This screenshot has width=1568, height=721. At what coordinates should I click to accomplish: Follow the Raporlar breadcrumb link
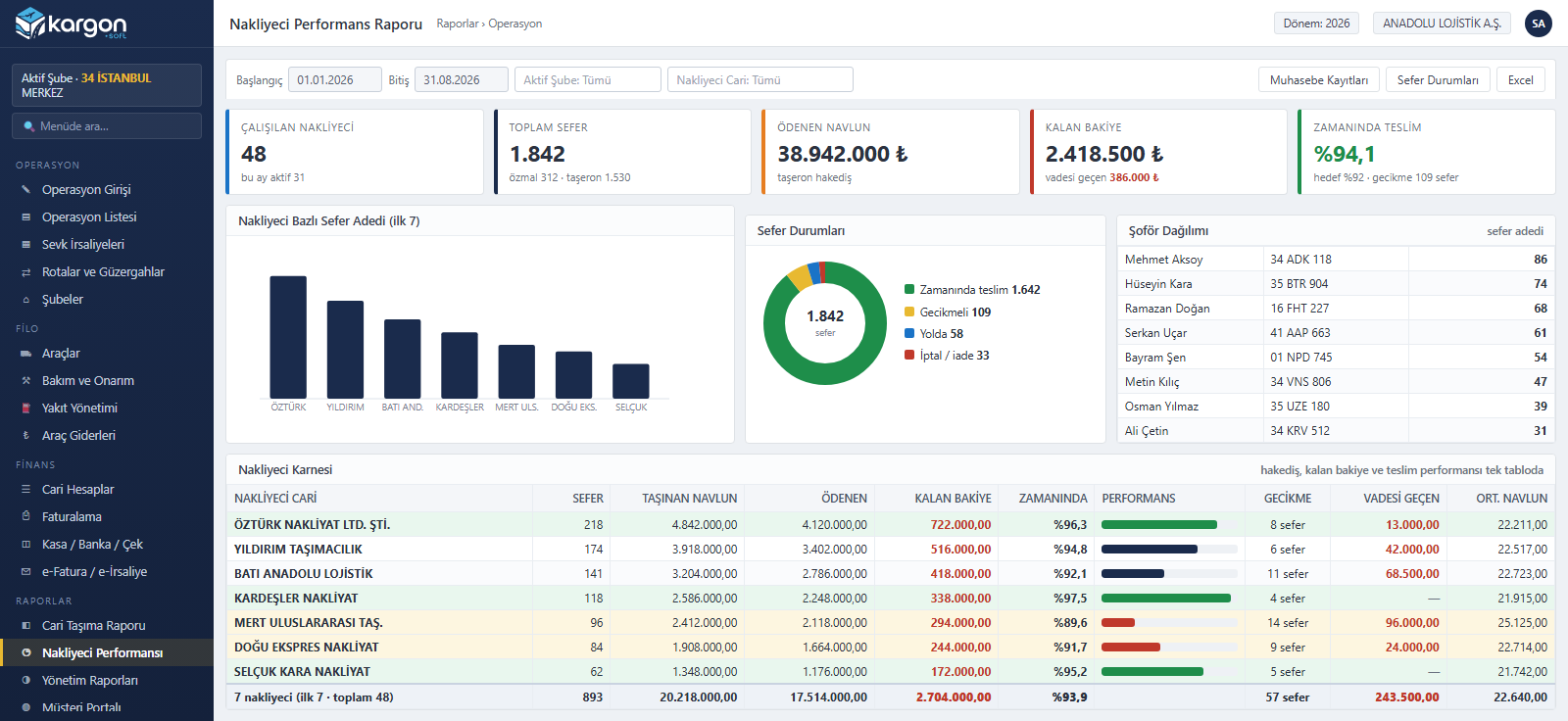(458, 24)
